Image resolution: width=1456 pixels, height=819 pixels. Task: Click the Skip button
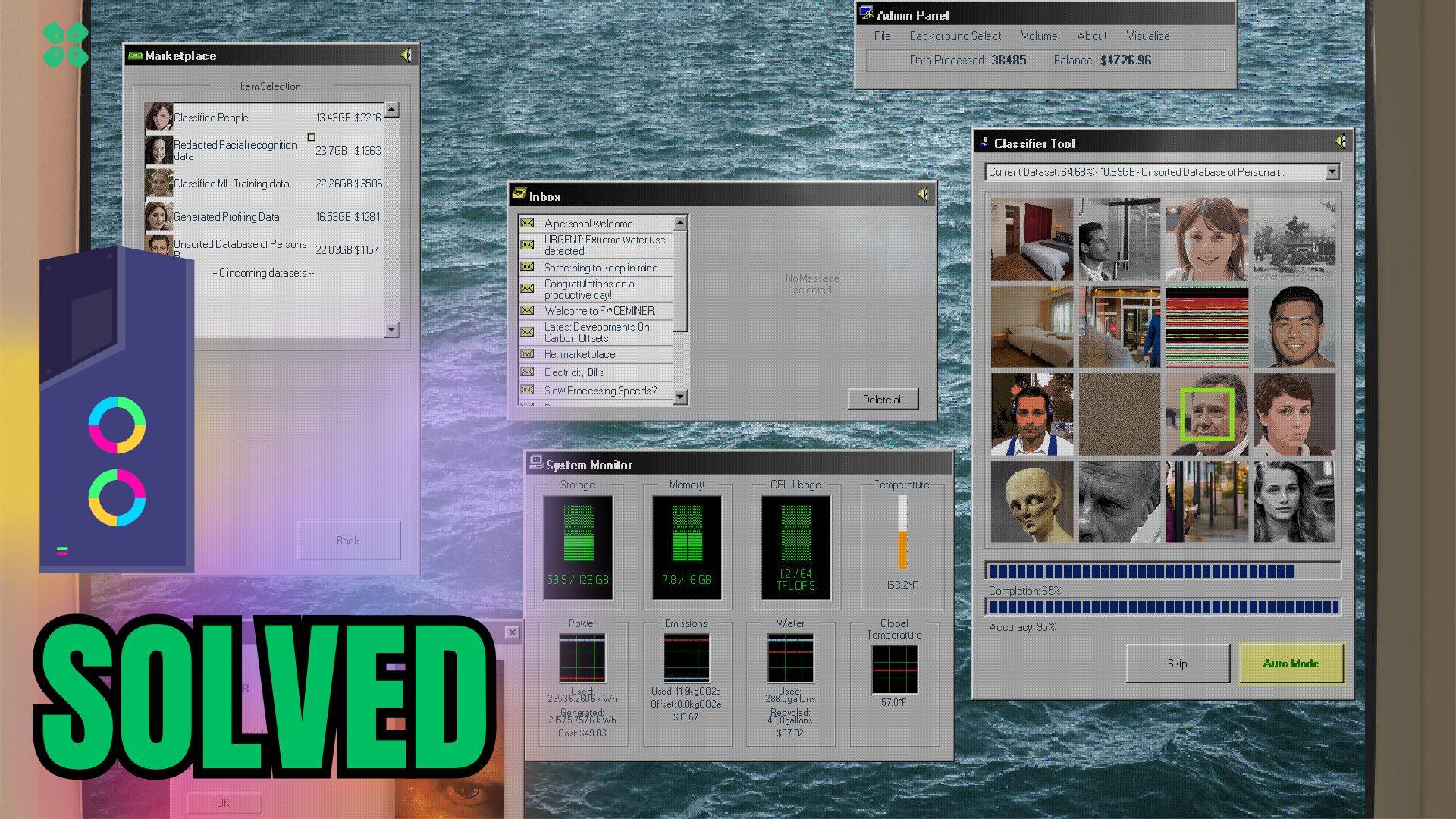click(1177, 663)
